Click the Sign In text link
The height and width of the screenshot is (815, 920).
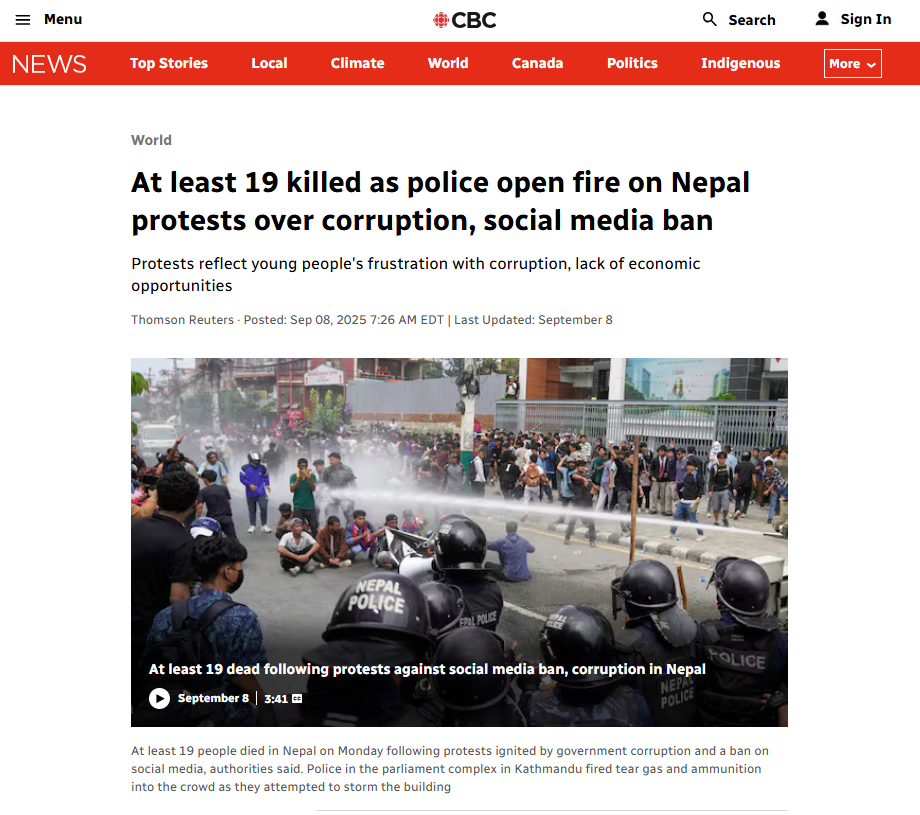[x=865, y=19]
